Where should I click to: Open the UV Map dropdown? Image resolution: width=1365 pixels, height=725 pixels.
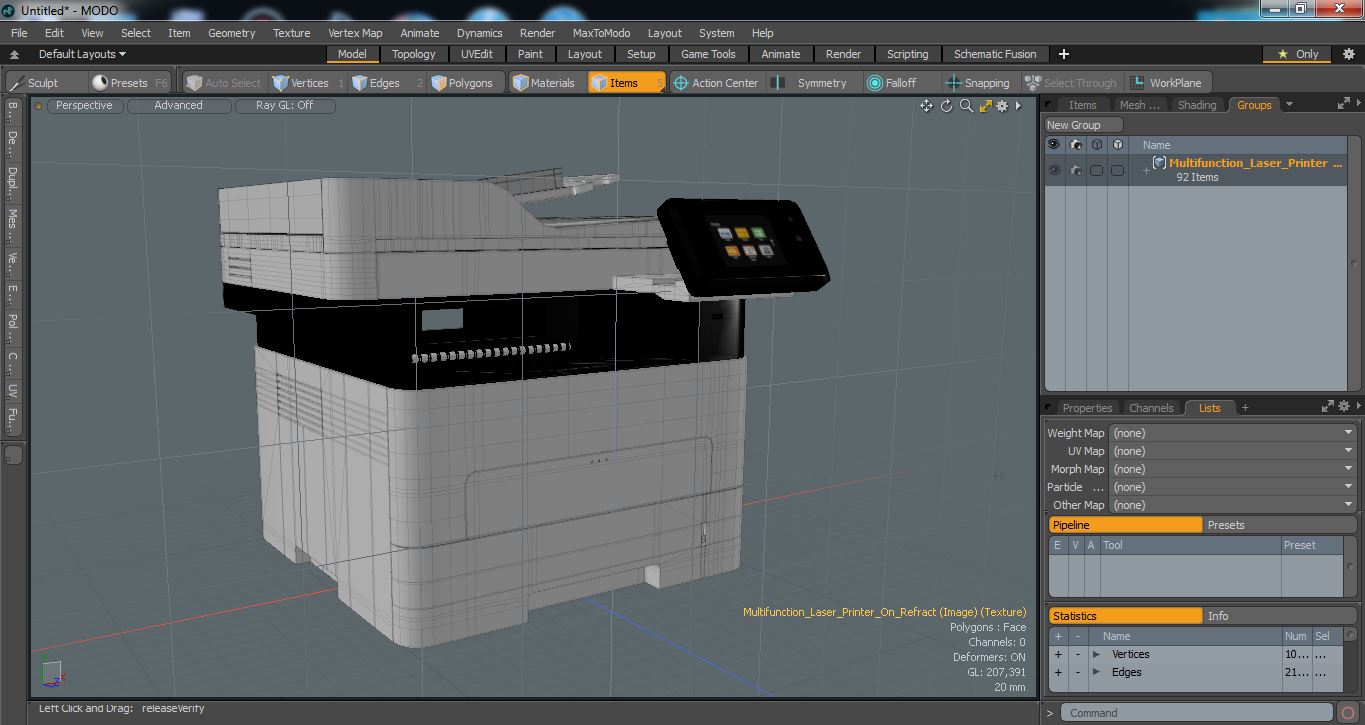pyautogui.click(x=1232, y=451)
